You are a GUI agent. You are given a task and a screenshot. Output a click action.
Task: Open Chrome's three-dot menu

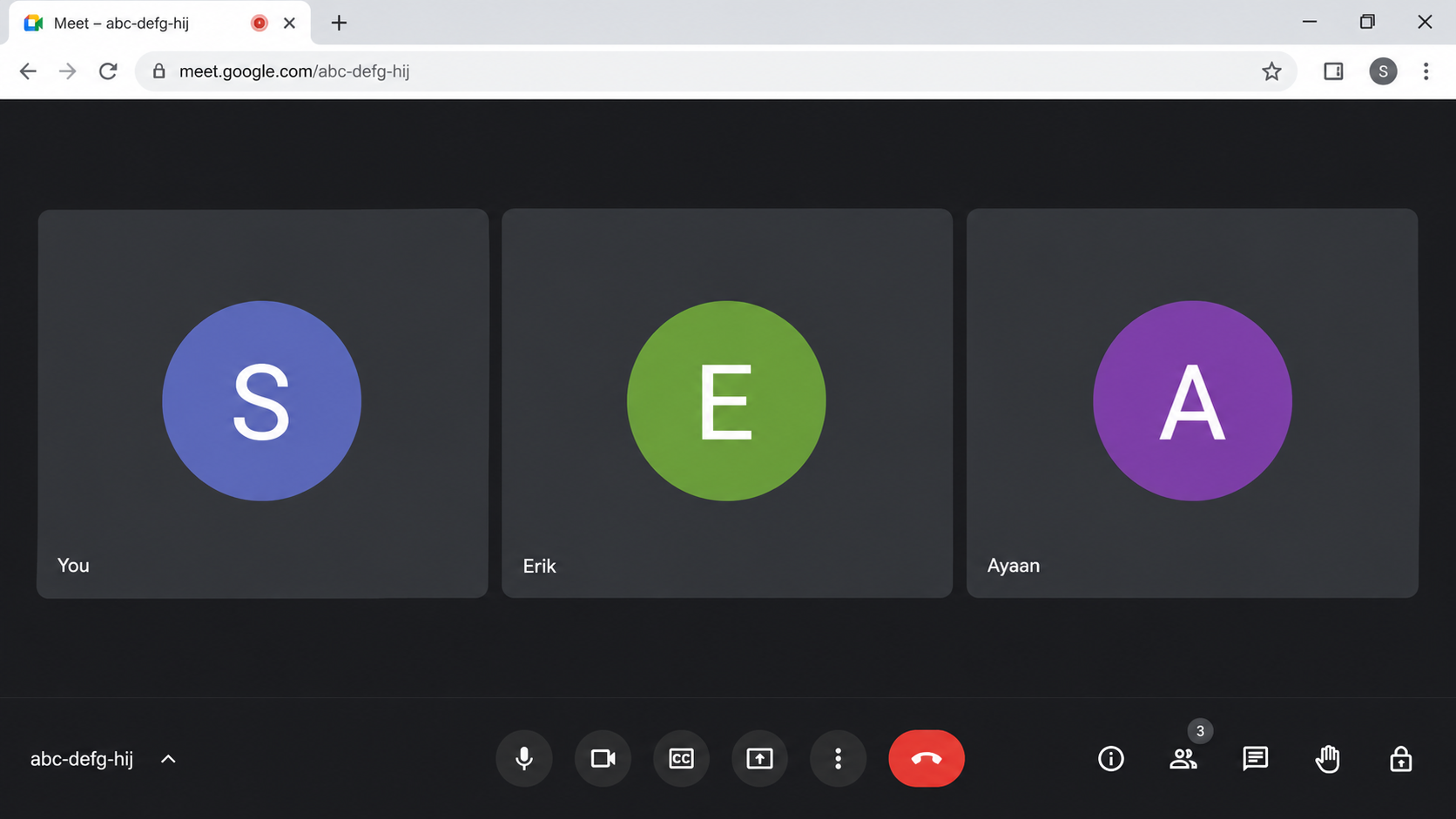tap(1426, 71)
